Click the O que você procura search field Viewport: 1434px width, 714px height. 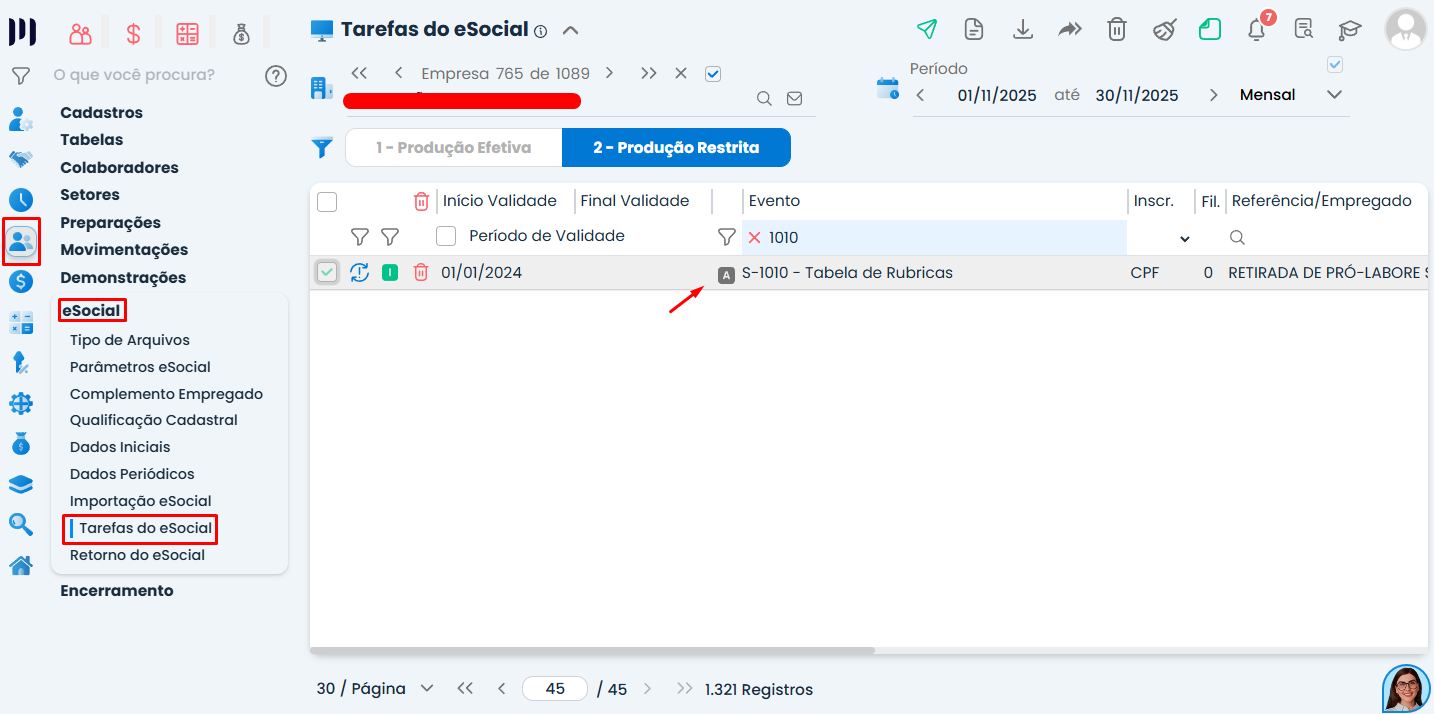(x=134, y=75)
